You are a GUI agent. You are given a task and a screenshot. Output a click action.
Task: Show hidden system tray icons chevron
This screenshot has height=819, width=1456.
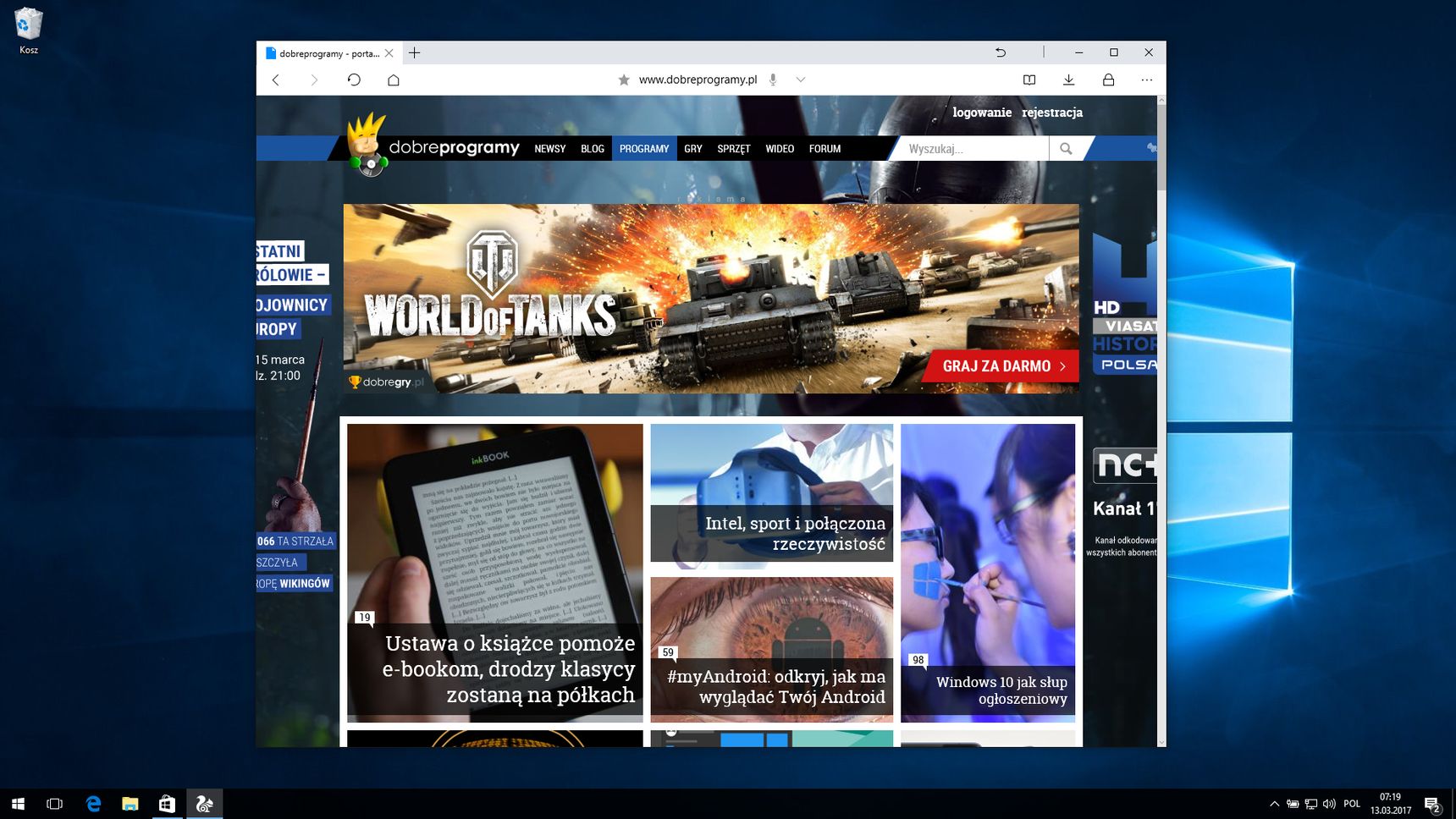tap(1274, 804)
